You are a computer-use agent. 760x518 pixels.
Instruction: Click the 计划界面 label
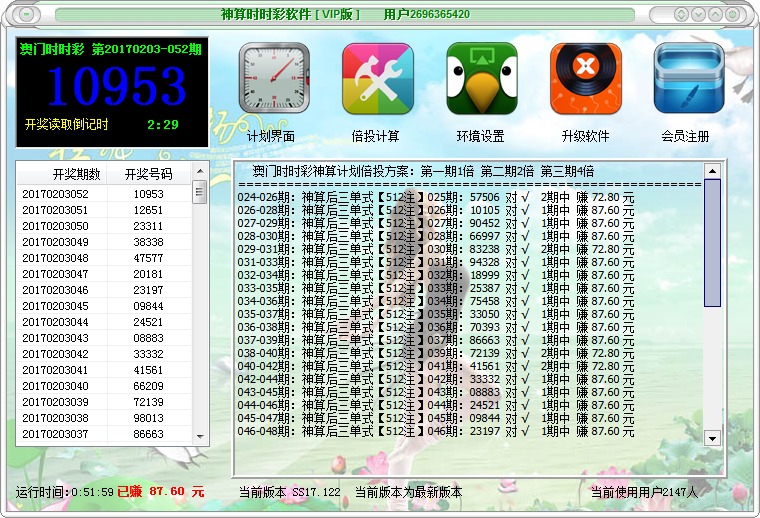(x=270, y=136)
